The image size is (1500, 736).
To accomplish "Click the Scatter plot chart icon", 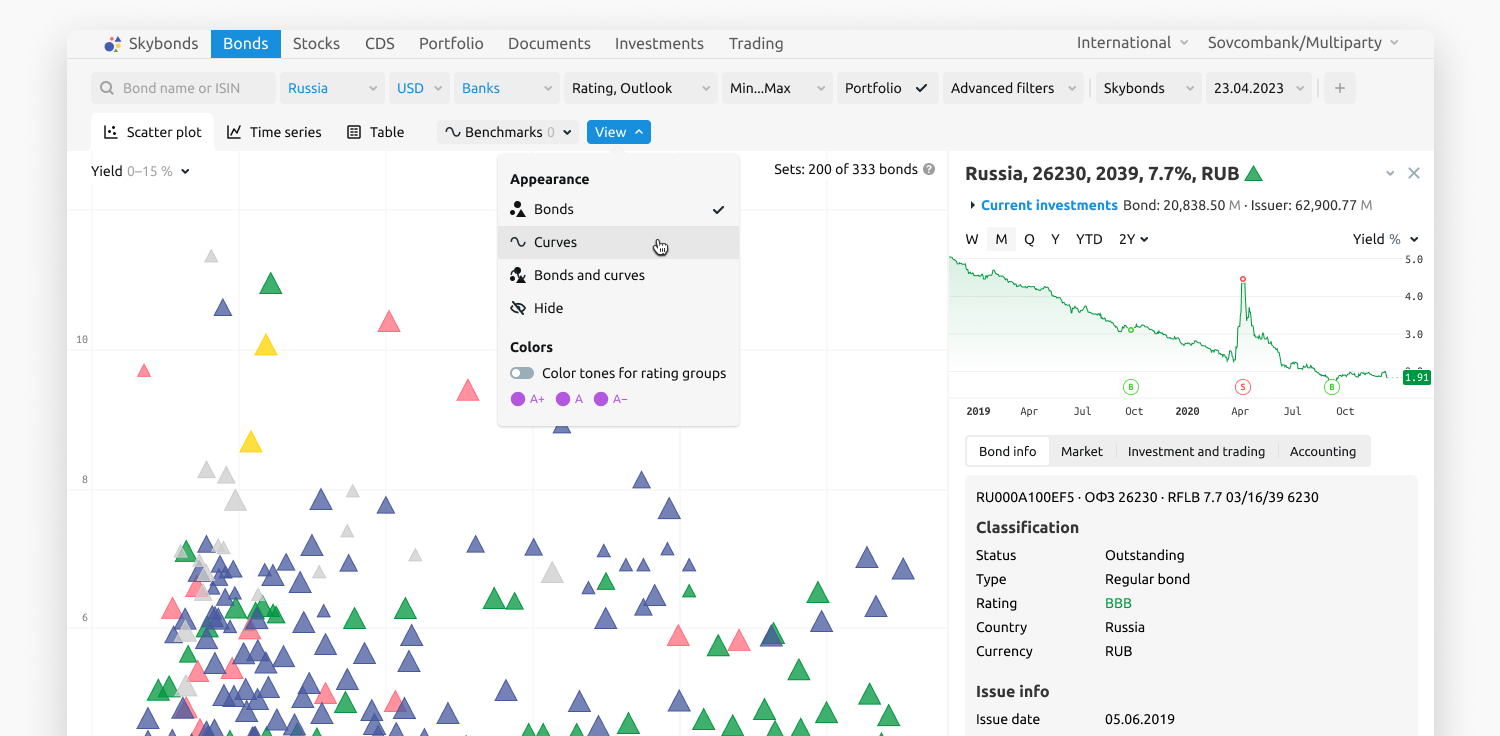I will tap(111, 132).
